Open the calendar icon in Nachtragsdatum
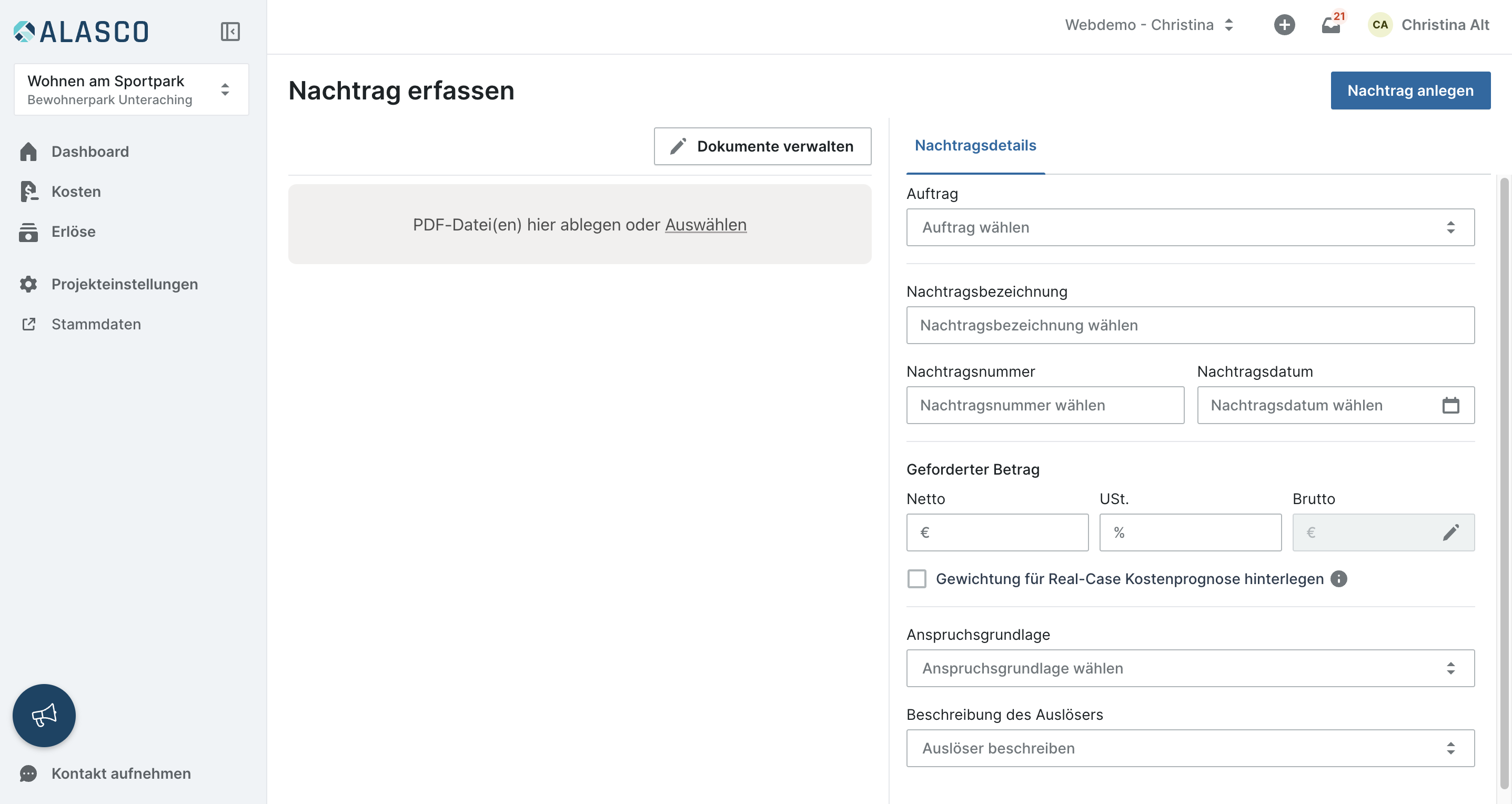This screenshot has width=1512, height=804. 1450,405
